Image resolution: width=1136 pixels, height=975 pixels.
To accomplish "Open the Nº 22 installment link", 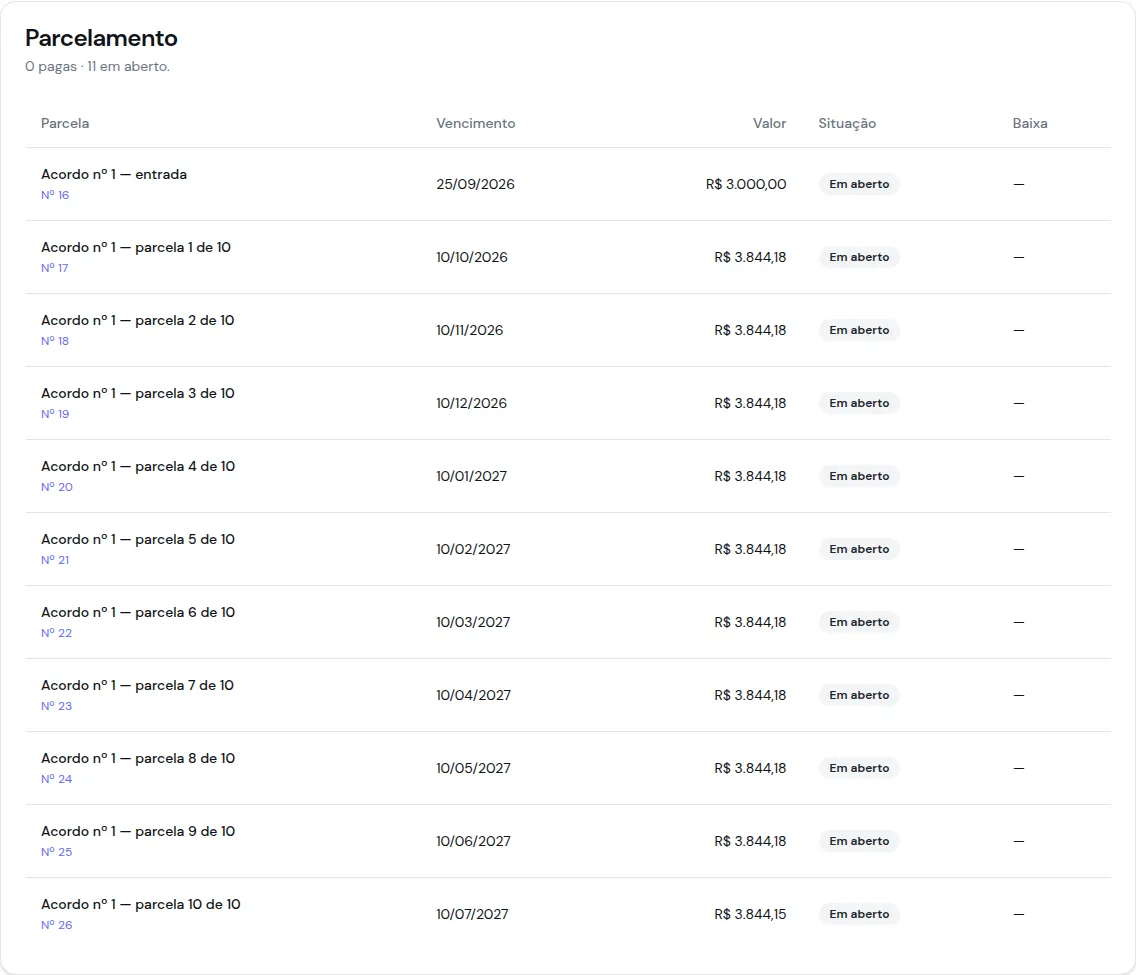I will [57, 633].
